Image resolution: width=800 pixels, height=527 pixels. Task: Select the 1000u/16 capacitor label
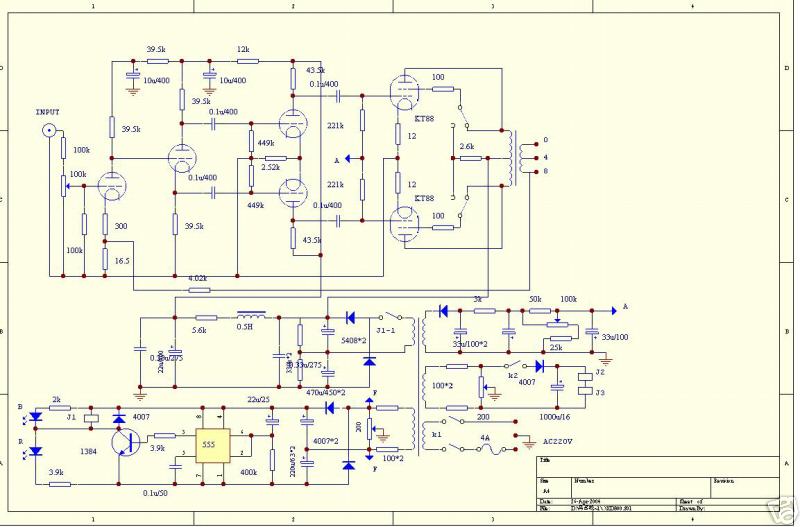(x=555, y=417)
